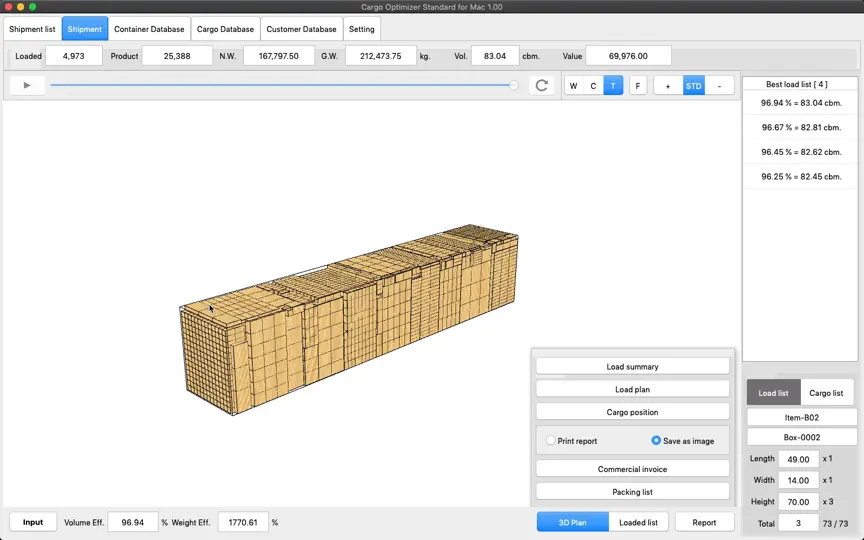Click the Volume Eff. field 96.94
The height and width of the screenshot is (540, 864).
pos(133,522)
